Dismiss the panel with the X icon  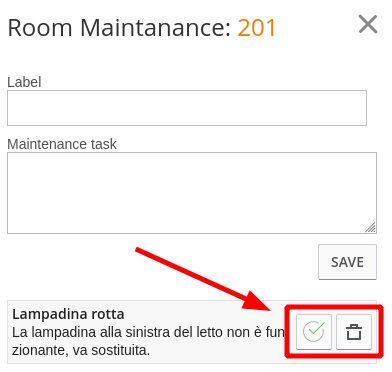(368, 24)
